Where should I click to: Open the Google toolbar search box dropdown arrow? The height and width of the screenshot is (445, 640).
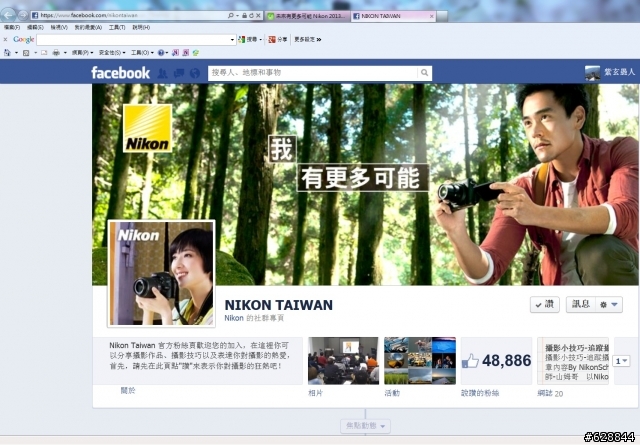232,40
